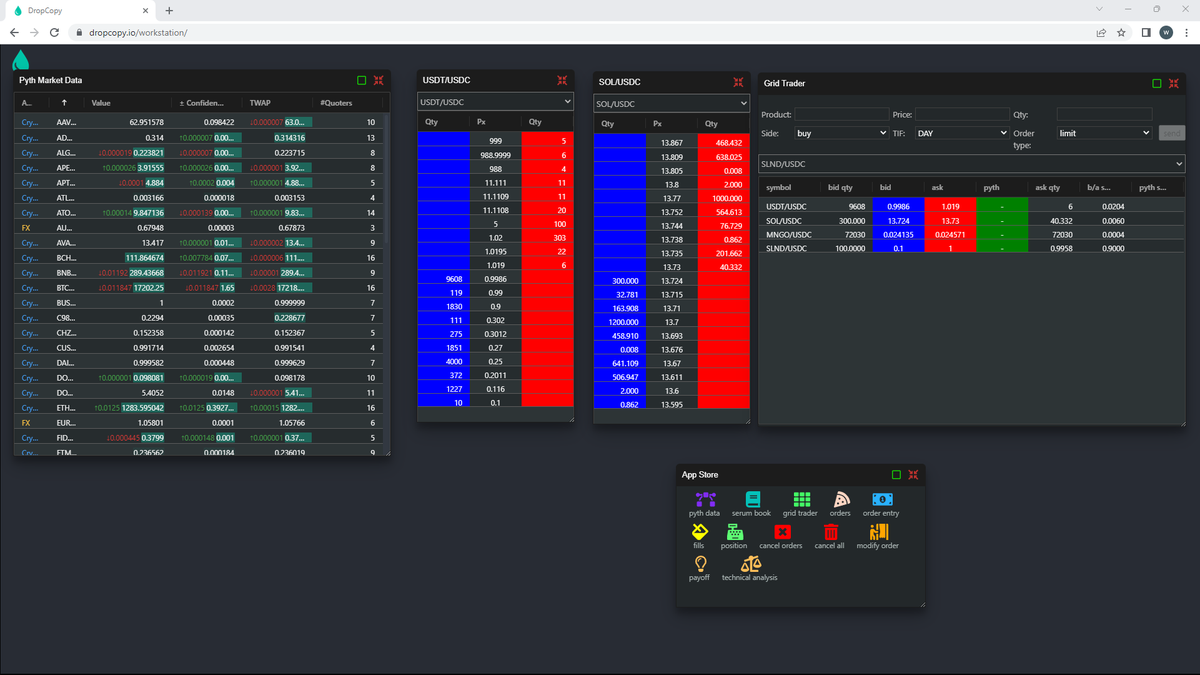The width and height of the screenshot is (1200, 675).
Task: Click the Qty input field in Grid Trader
Action: click(x=1104, y=115)
